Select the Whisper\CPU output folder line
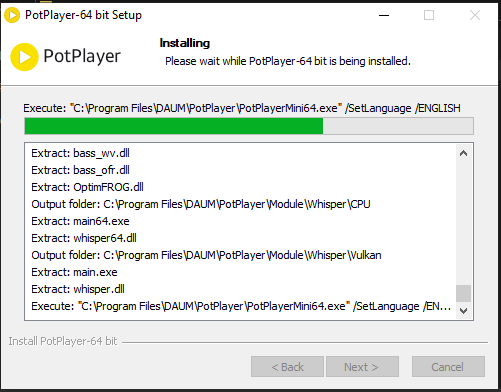501x392 pixels. point(201,204)
